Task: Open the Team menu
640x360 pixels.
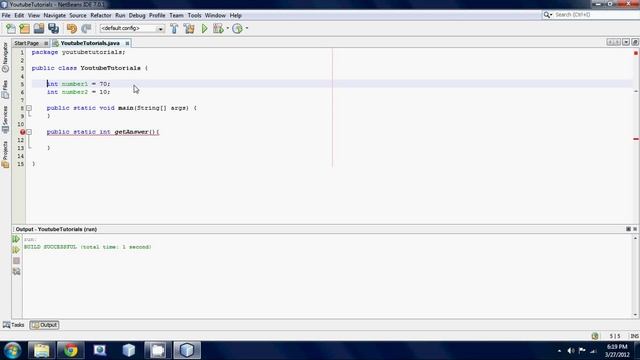Action: [x=176, y=16]
